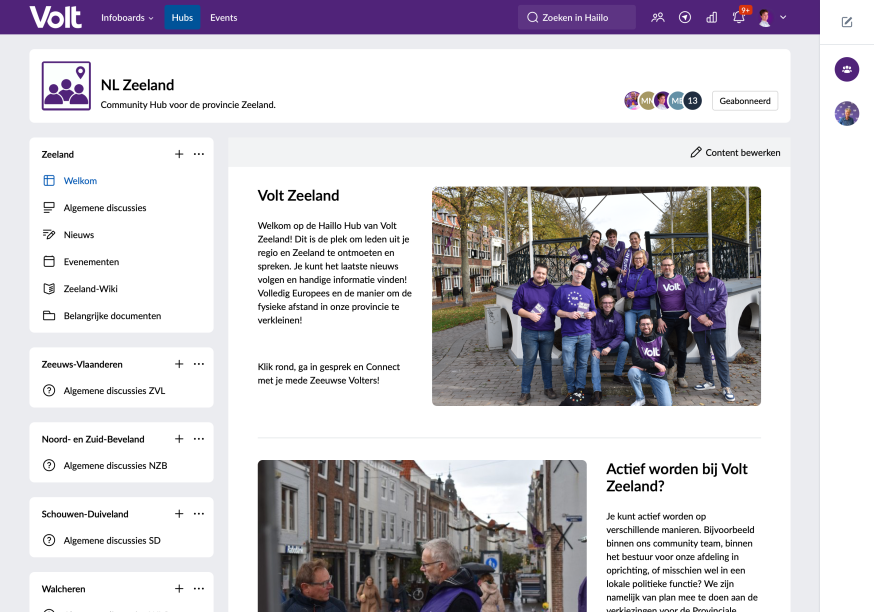Click the plus icon next to Zeeland

(x=179, y=154)
